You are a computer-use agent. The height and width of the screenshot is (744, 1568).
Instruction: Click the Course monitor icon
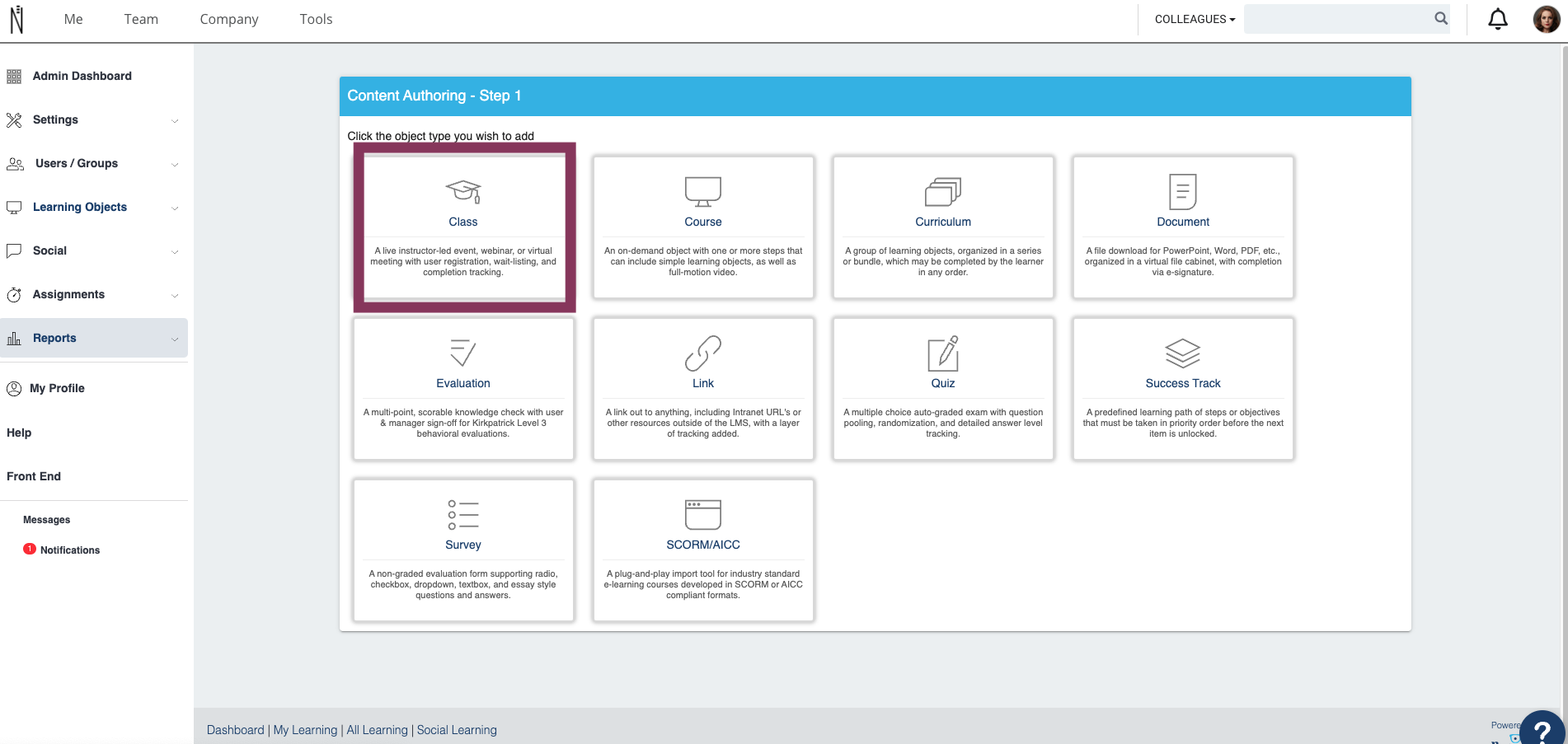[703, 191]
